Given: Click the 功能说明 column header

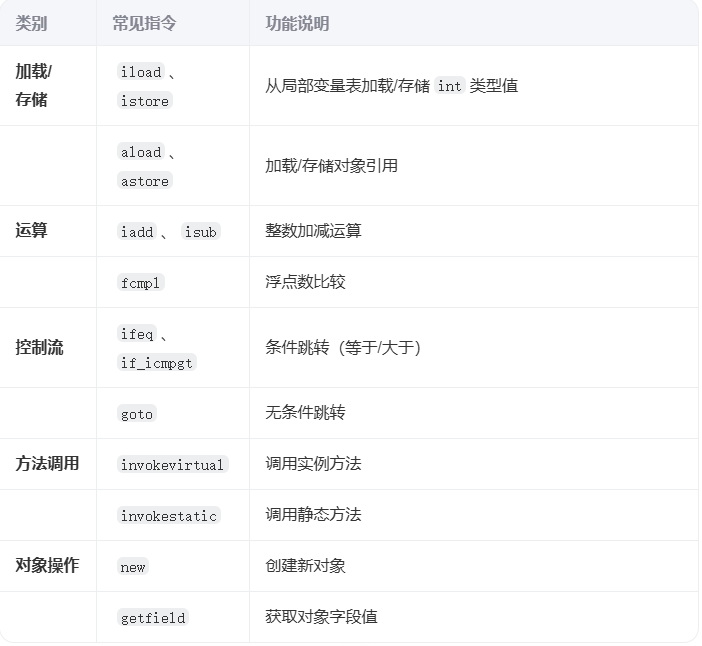Looking at the screenshot, I should [297, 23].
